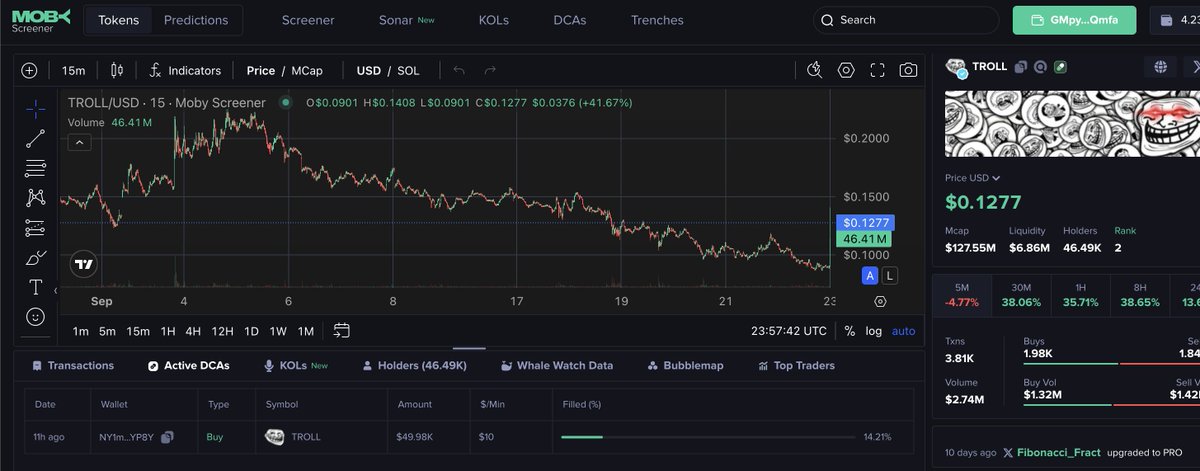Collapse the drawing toolbar arrow
This screenshot has width=1200, height=471.
(x=55, y=291)
